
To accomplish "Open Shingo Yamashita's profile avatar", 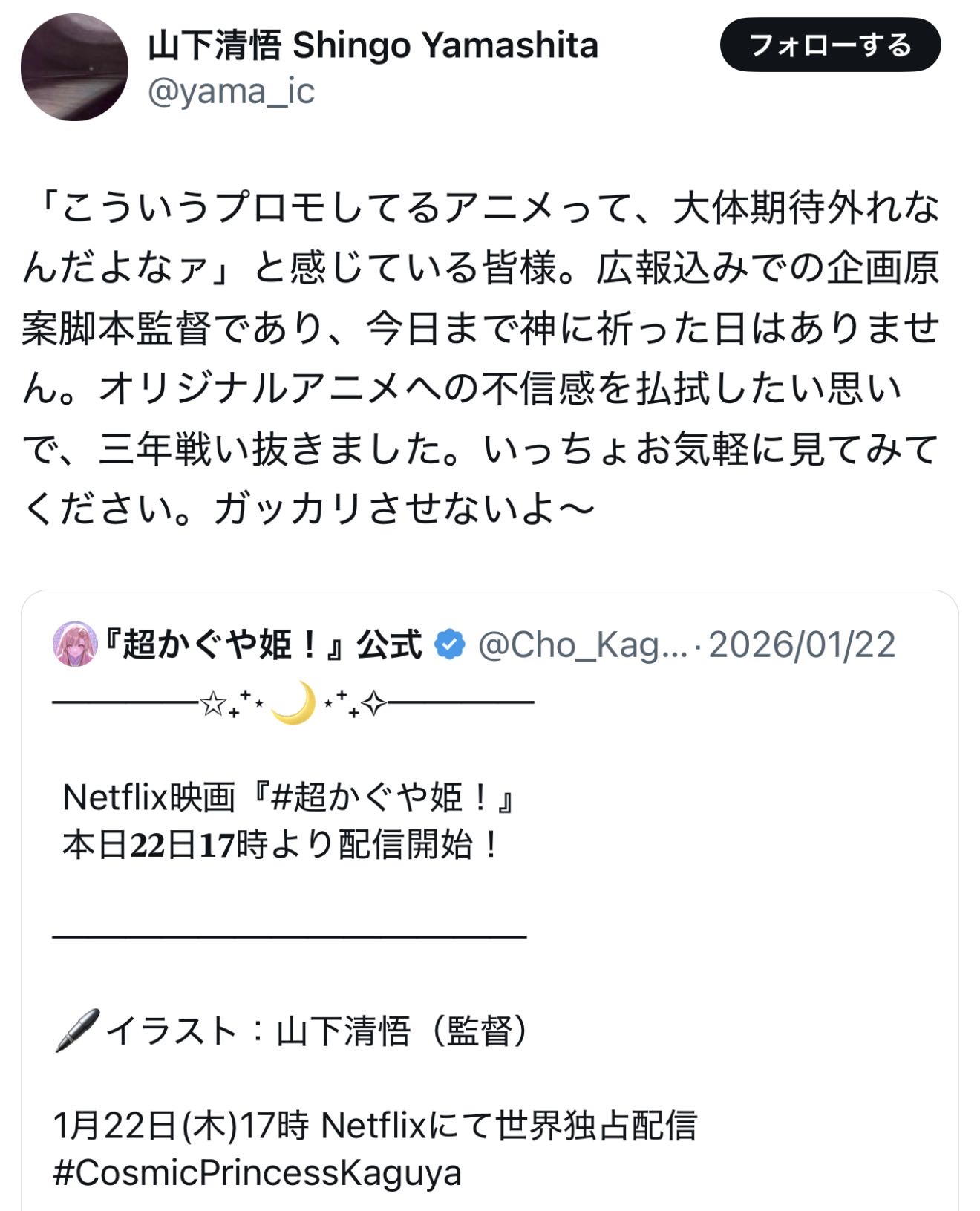I will click(74, 67).
